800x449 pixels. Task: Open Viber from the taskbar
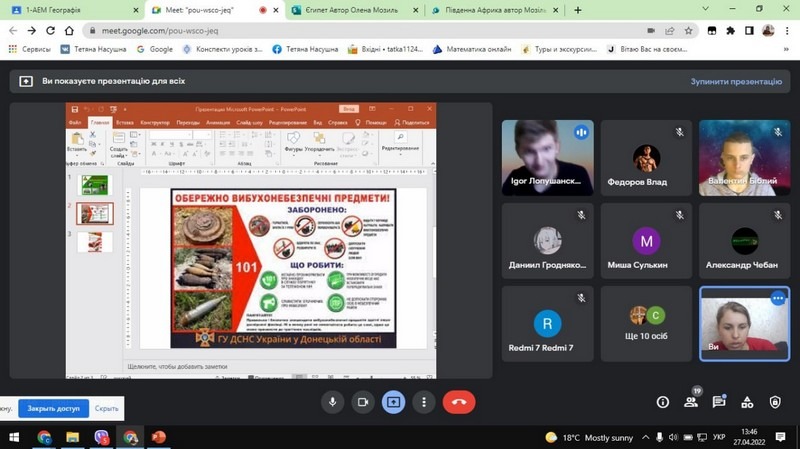click(102, 437)
